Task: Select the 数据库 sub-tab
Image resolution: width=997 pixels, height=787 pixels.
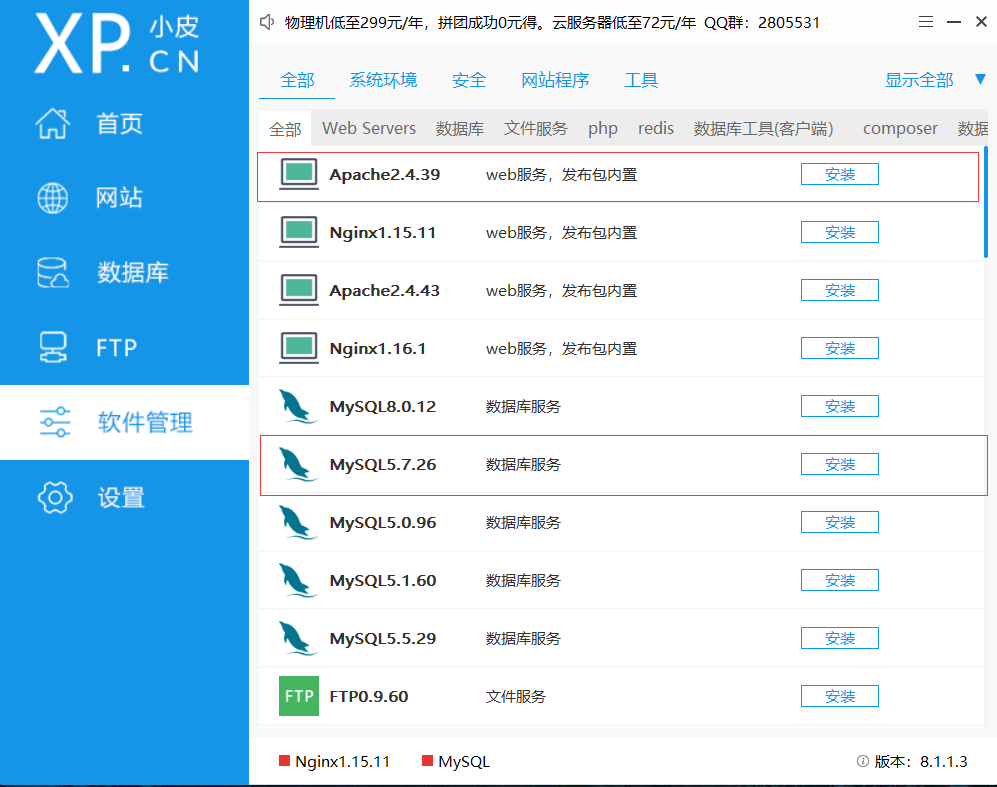Action: [460, 128]
